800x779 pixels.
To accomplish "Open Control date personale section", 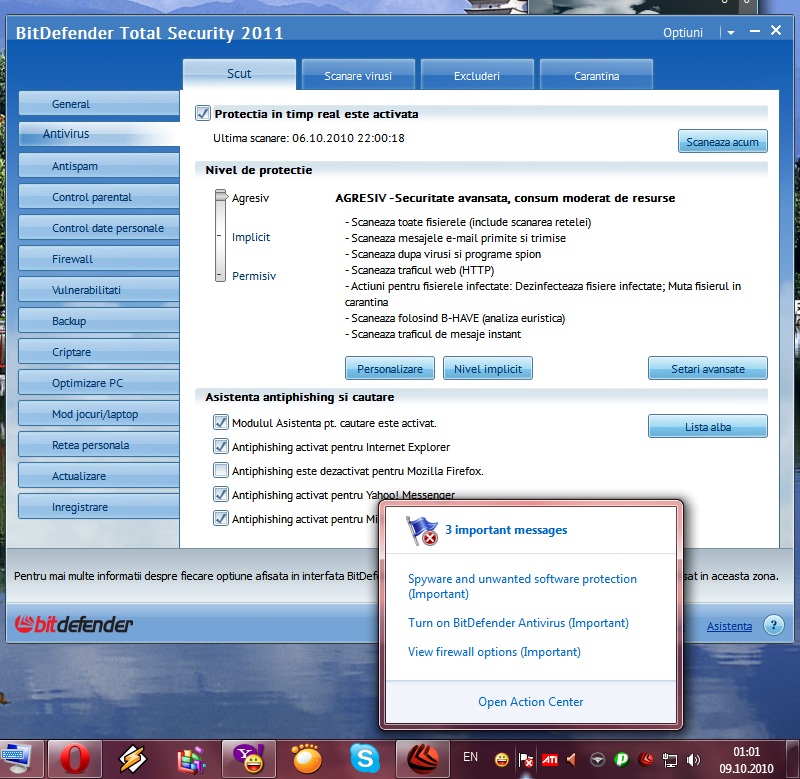I will (x=99, y=228).
